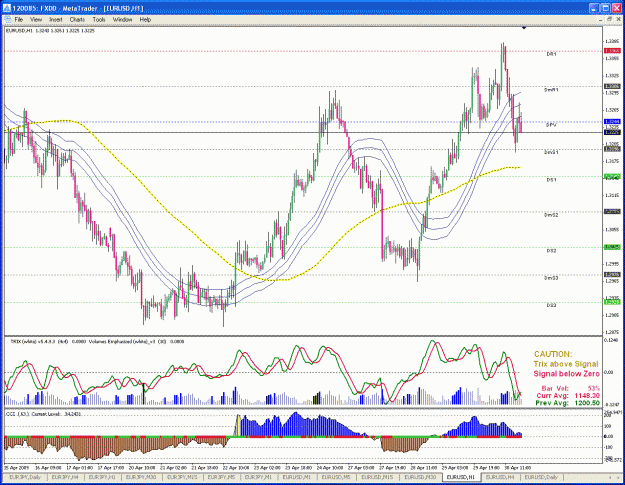Restore the inner chart window from menu bar
The image size is (625, 485).
click(x=609, y=19)
